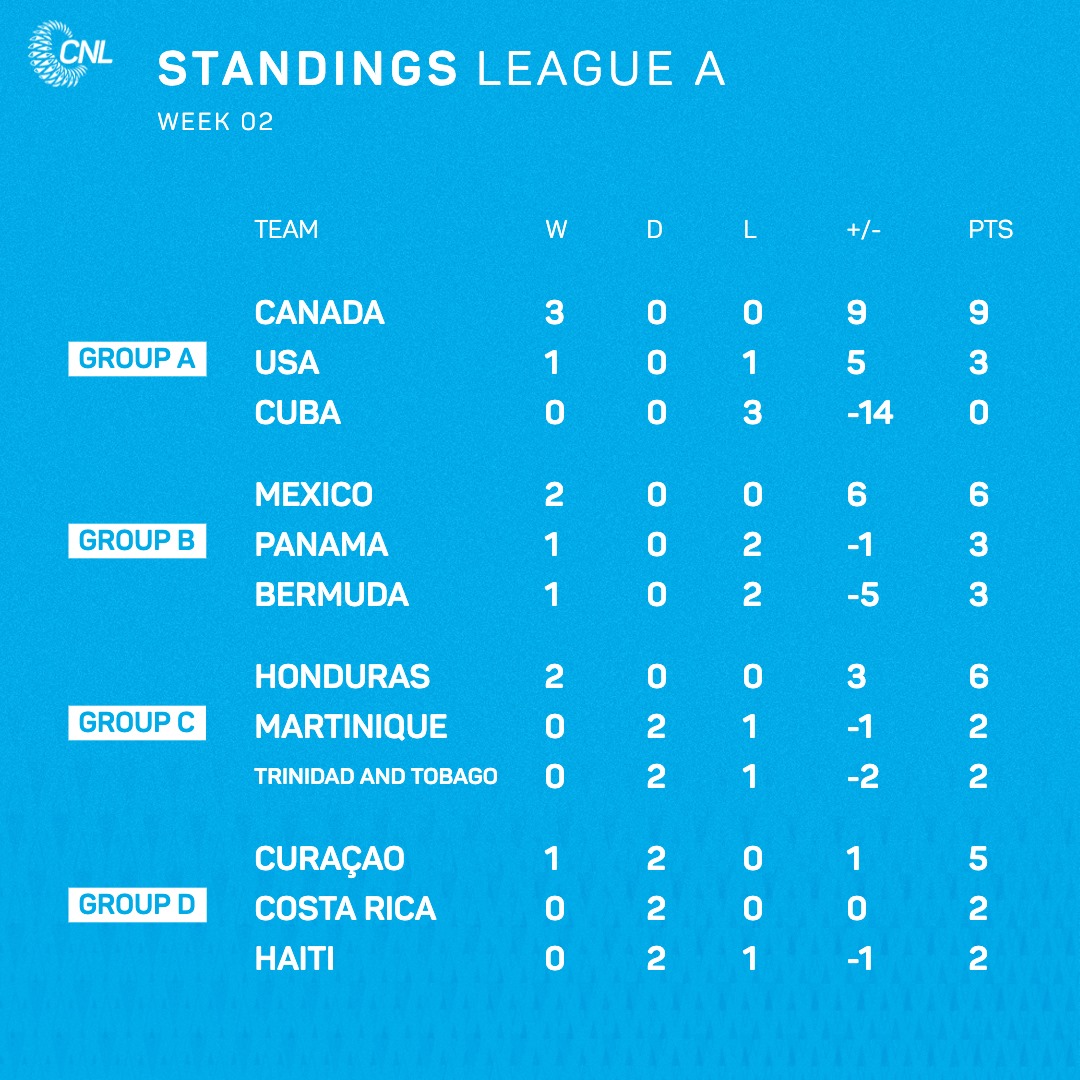Screen dimensions: 1080x1080
Task: Click the Group D label badge
Action: [x=137, y=904]
